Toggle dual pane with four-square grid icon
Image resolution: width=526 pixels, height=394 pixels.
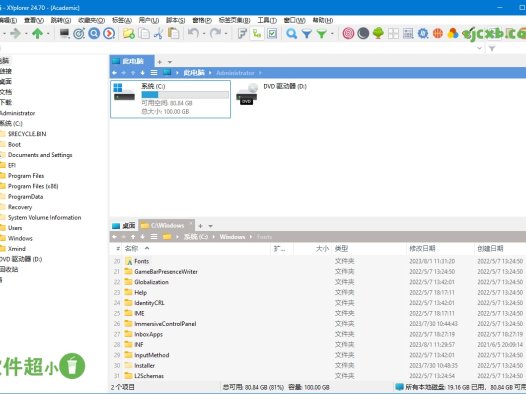point(393,33)
